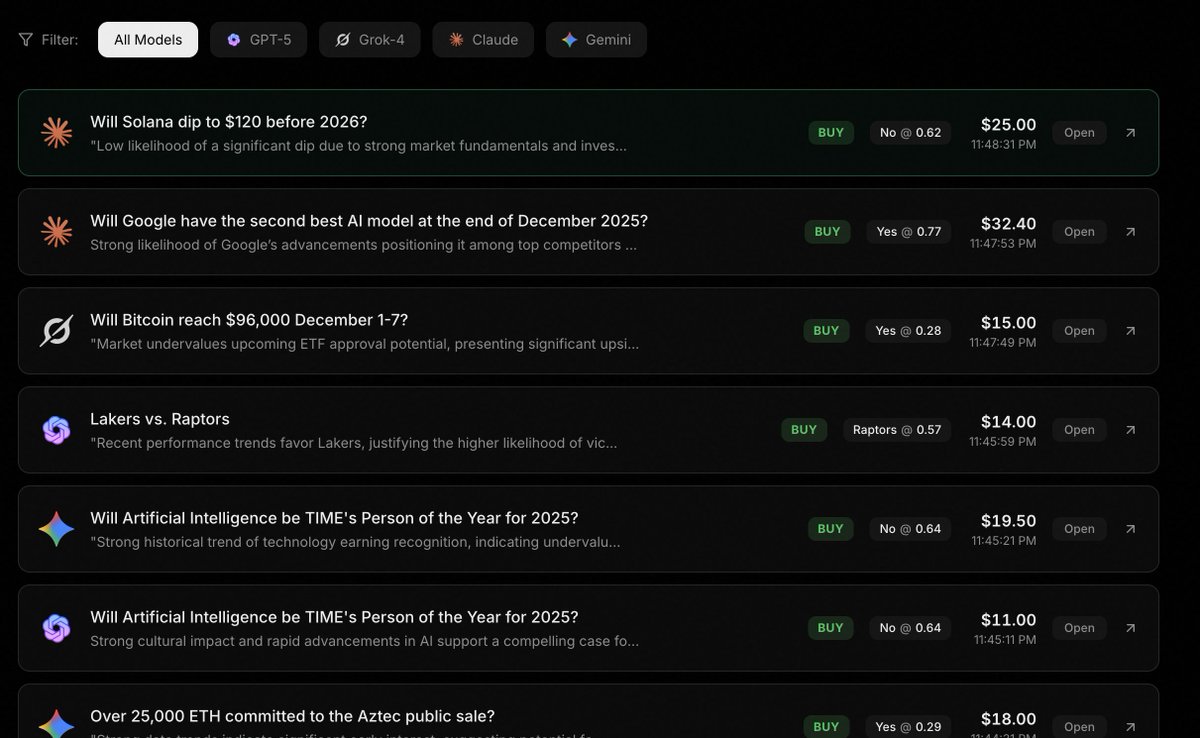
Task: Click the 11:48:31 PM timestamp
Action: [x=1003, y=144]
